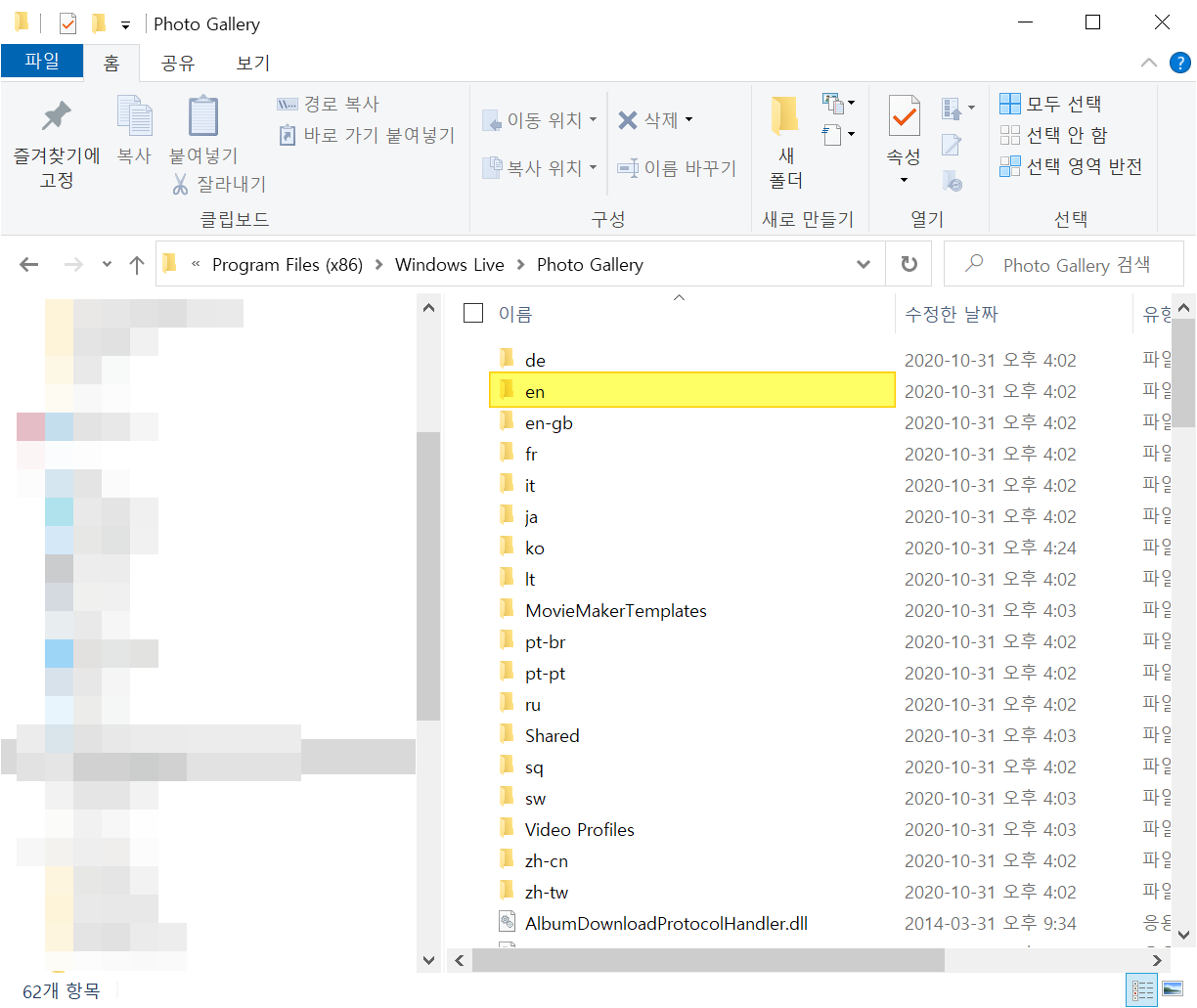Switch to Large icons view
The image size is (1197, 1008).
[x=1173, y=990]
